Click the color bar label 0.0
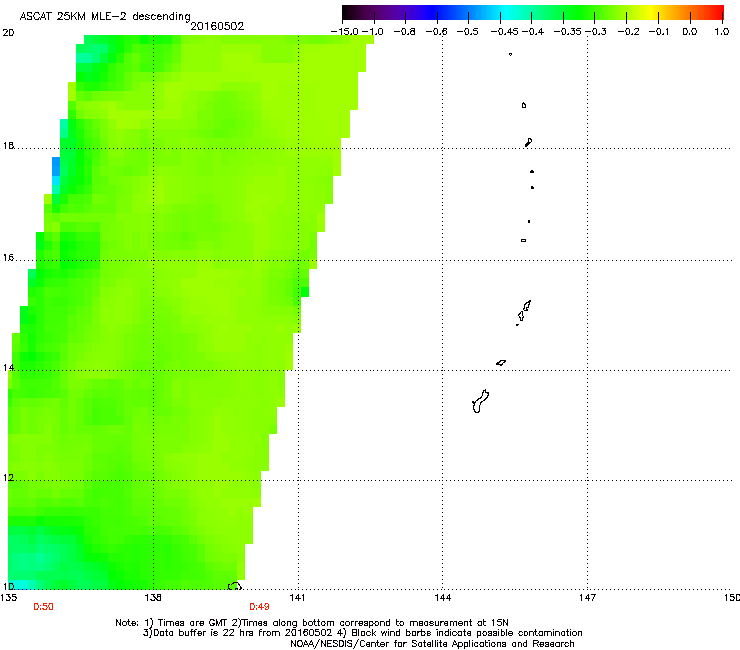The image size is (740, 650). tap(690, 32)
